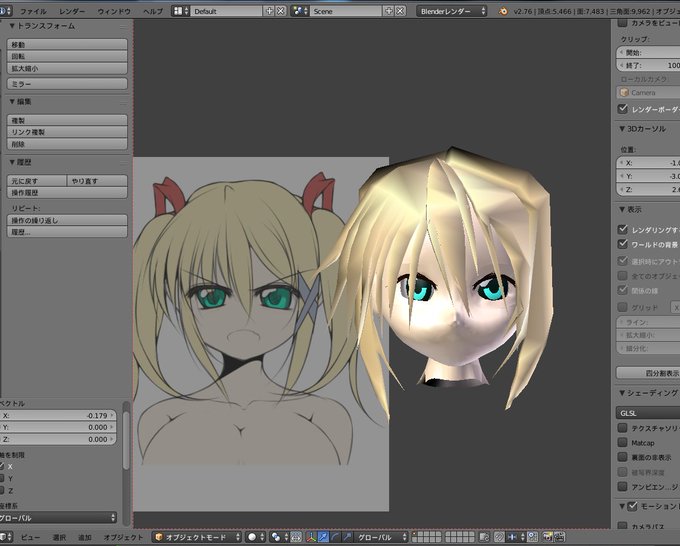Click the quad view (四分割表示) button
This screenshot has height=546, width=680.
(x=648, y=373)
